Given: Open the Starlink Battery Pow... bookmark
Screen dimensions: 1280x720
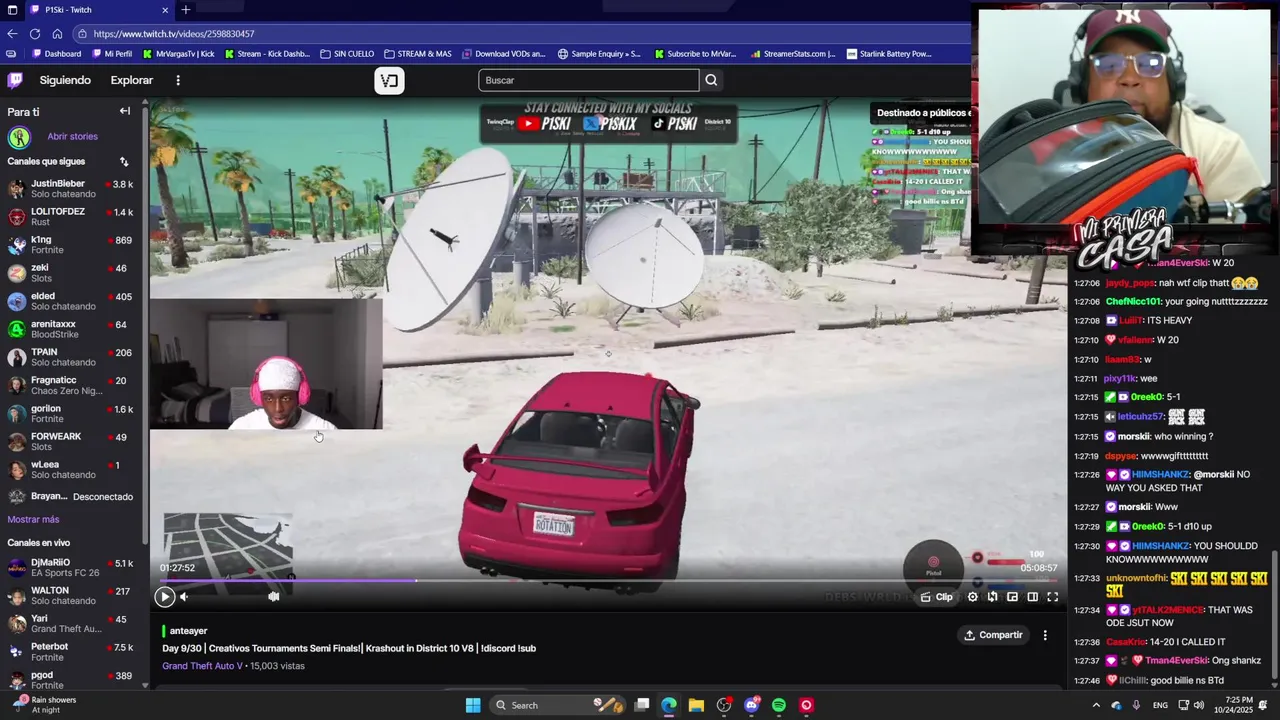Looking at the screenshot, I should point(889,54).
